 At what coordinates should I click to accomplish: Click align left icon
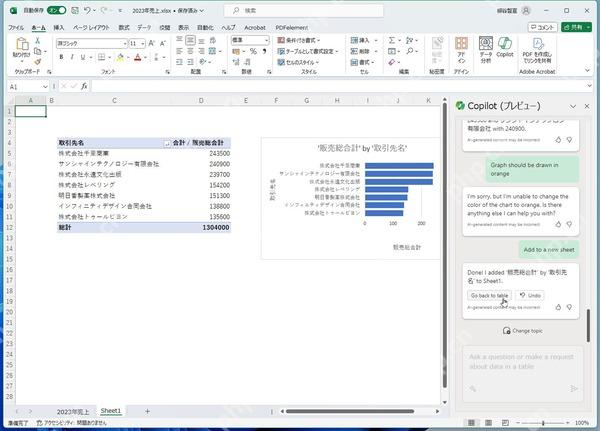pyautogui.click(x=179, y=51)
